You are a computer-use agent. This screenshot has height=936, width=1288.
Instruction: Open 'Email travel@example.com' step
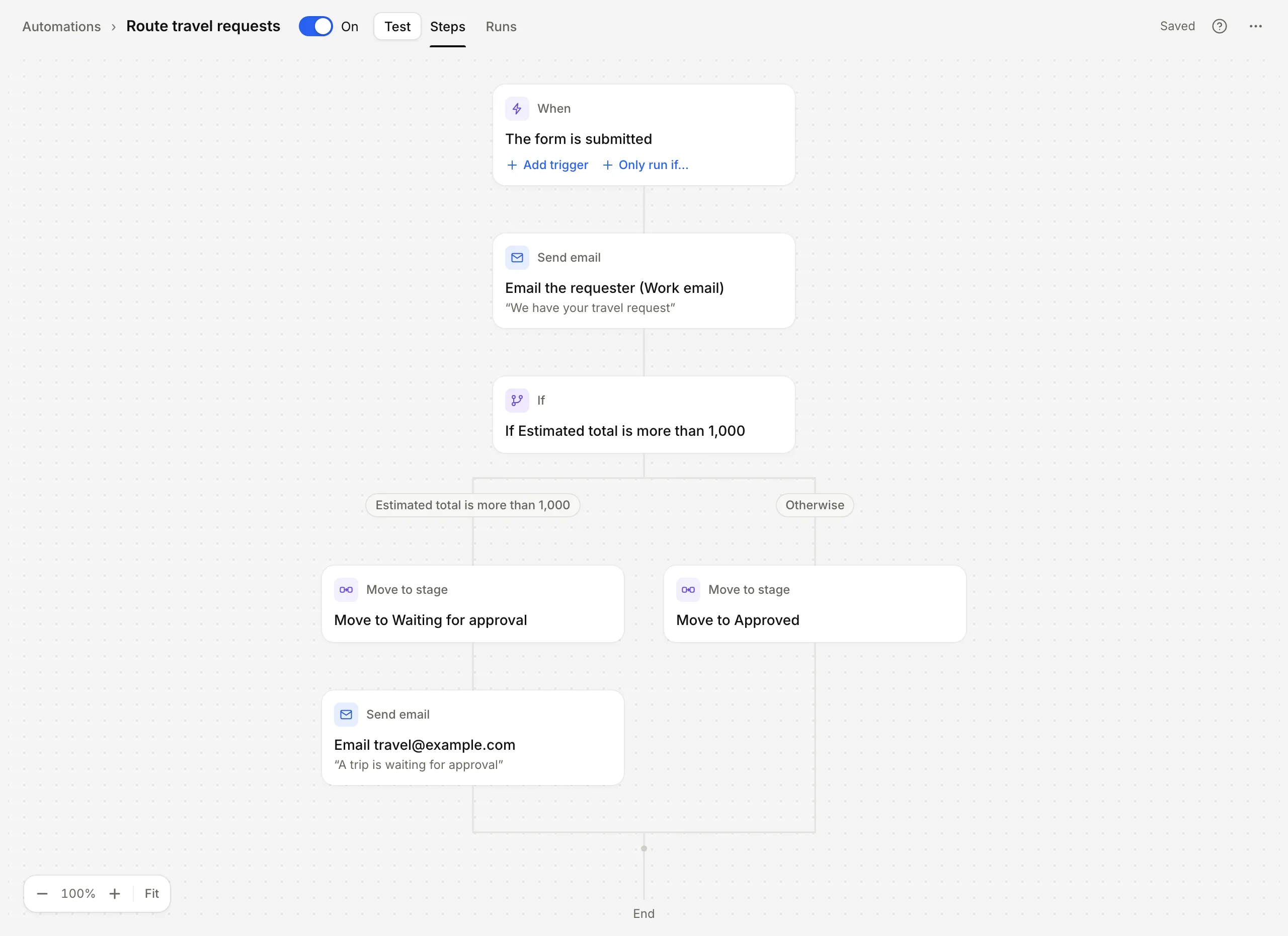click(x=472, y=738)
